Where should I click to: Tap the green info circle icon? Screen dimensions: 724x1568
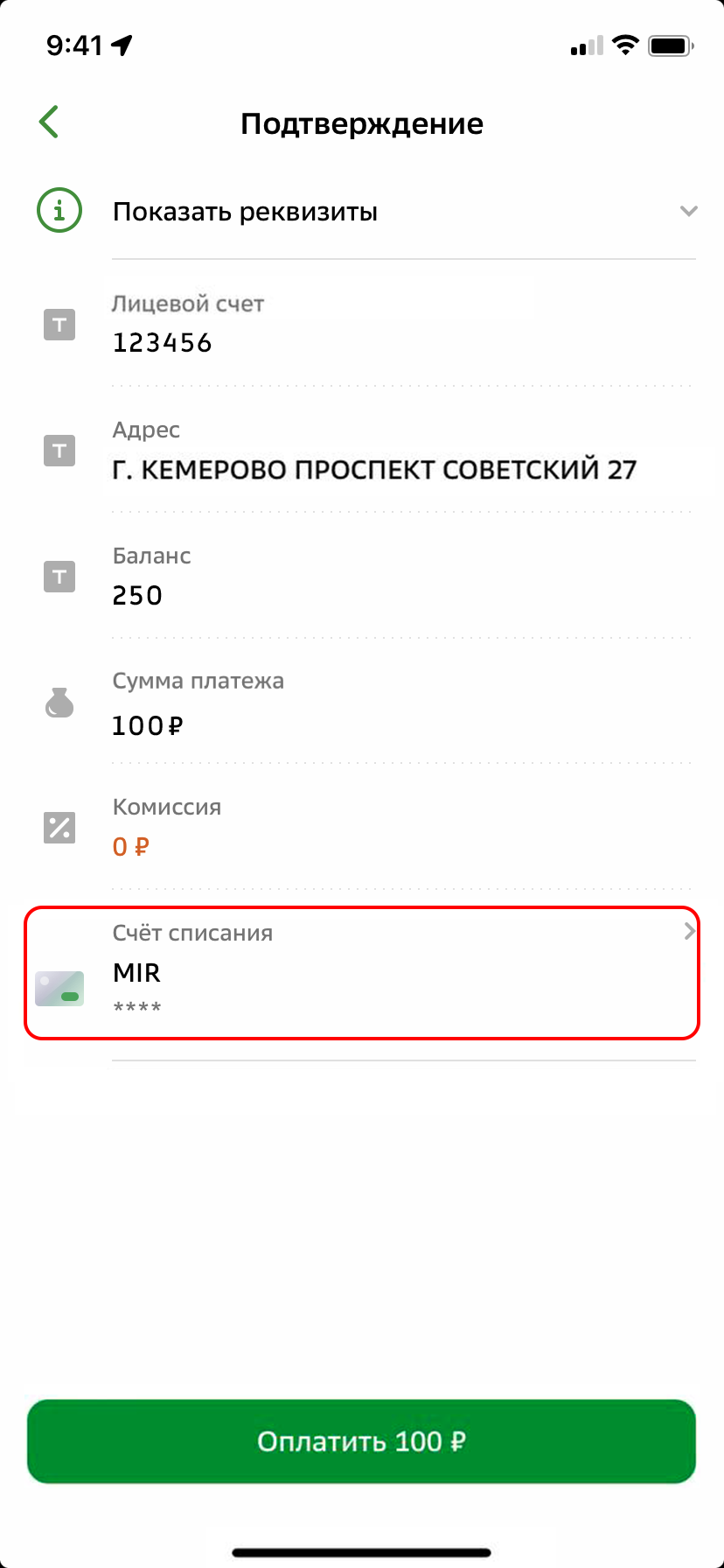tap(59, 211)
